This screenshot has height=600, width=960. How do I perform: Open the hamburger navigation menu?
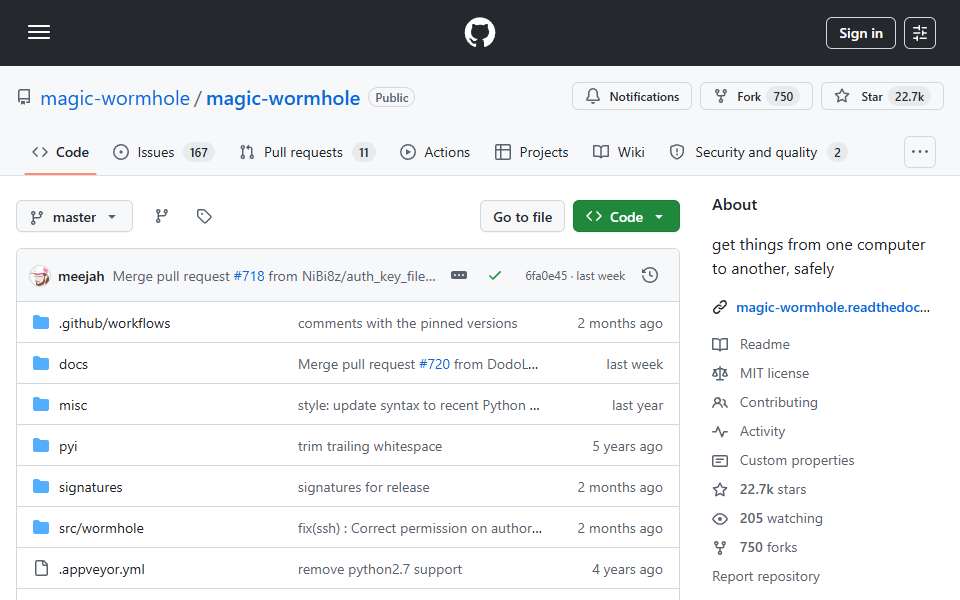tap(39, 32)
